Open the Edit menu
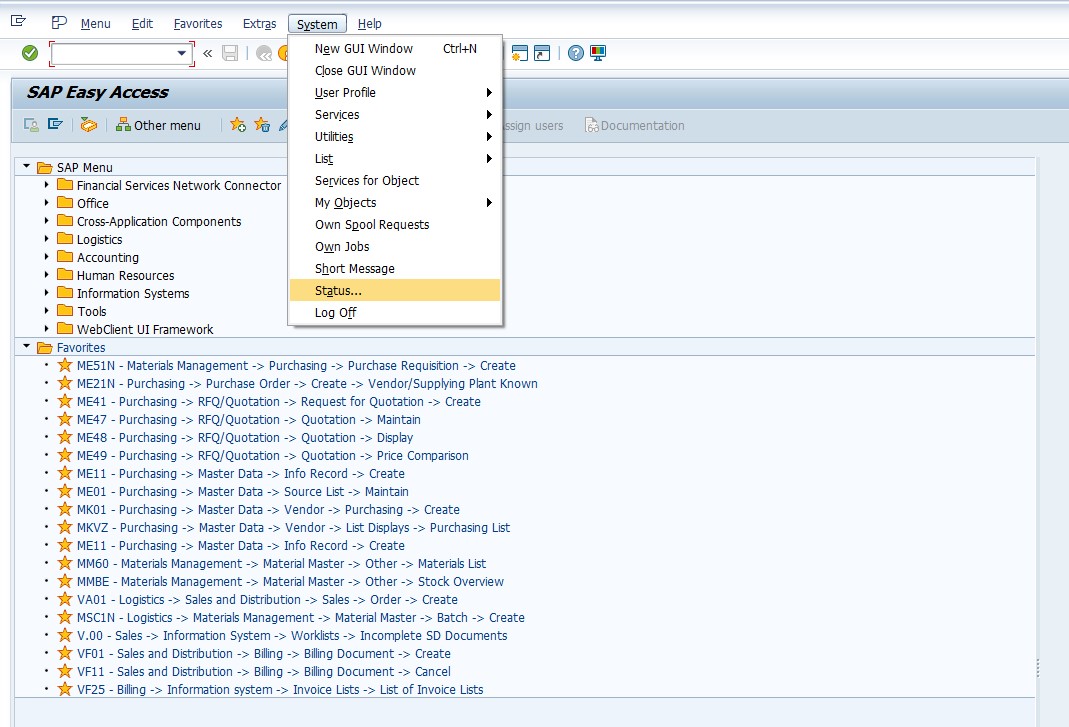 [142, 24]
